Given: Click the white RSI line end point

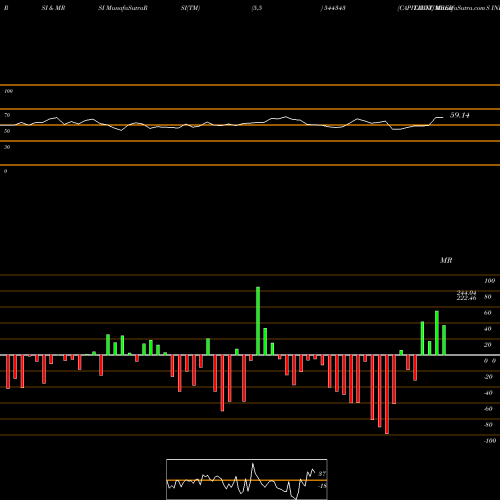Looking at the screenshot, I should coord(443,117).
